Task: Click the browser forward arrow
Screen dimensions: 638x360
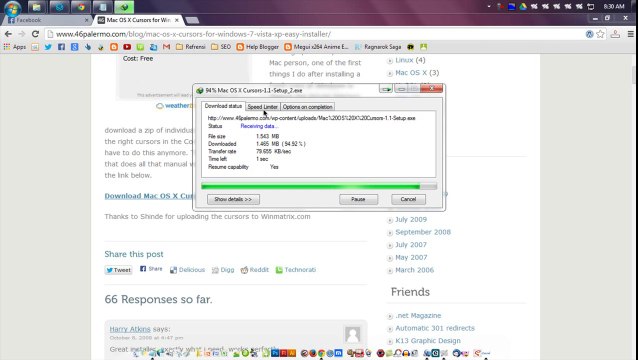Action: [x=22, y=34]
